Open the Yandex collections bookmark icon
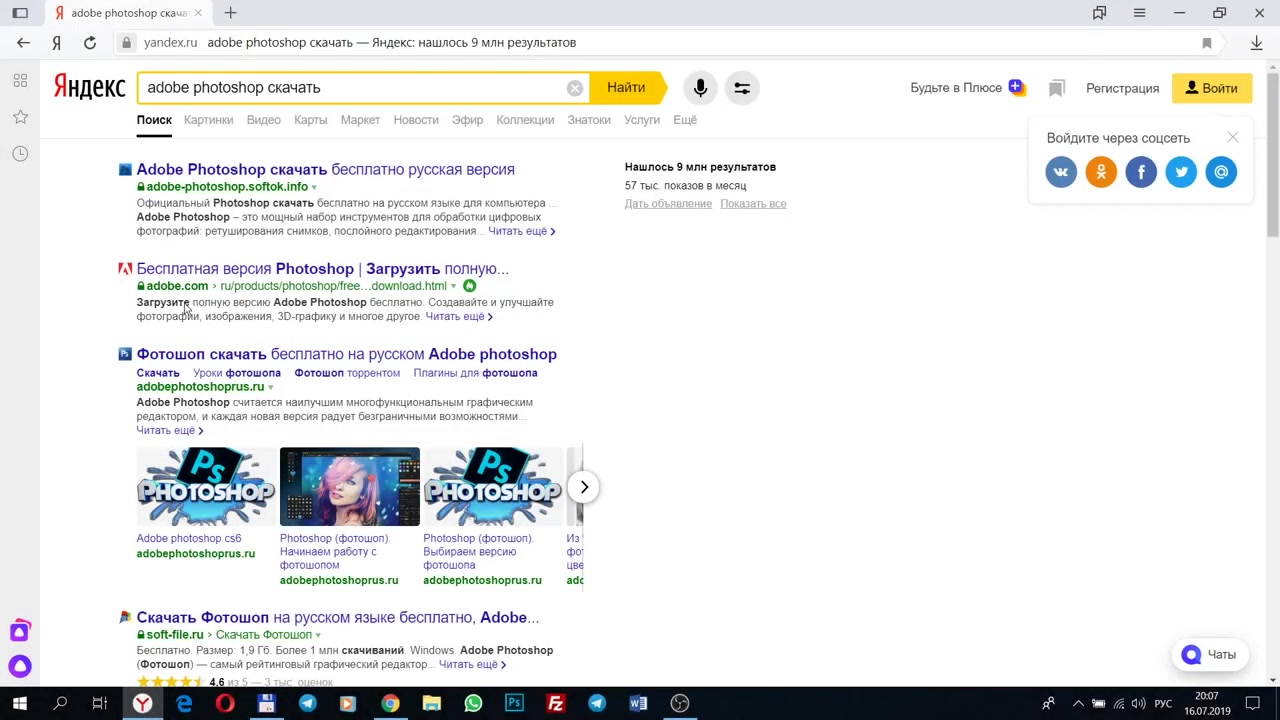The image size is (1280, 720). tap(1057, 88)
